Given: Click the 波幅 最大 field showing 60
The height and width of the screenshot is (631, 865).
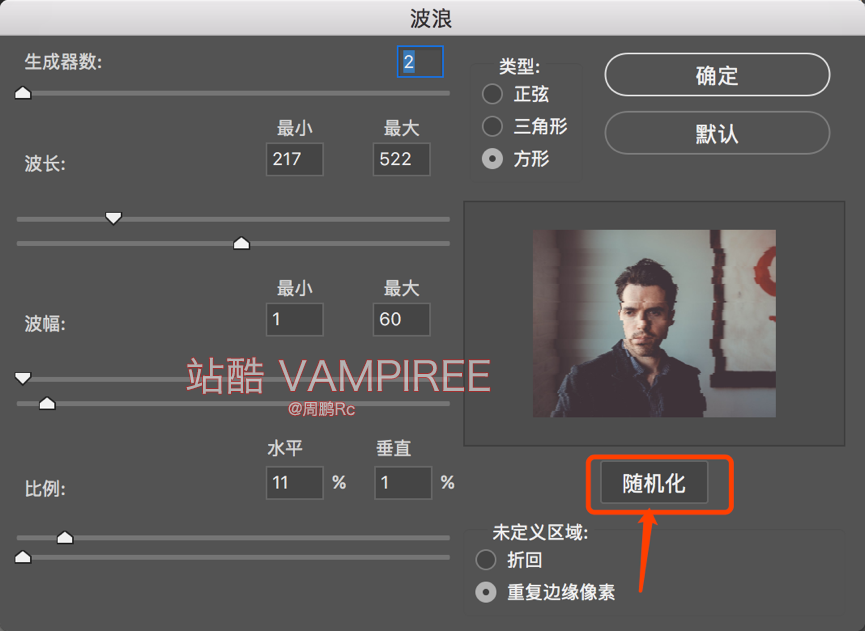Looking at the screenshot, I should 402,319.
